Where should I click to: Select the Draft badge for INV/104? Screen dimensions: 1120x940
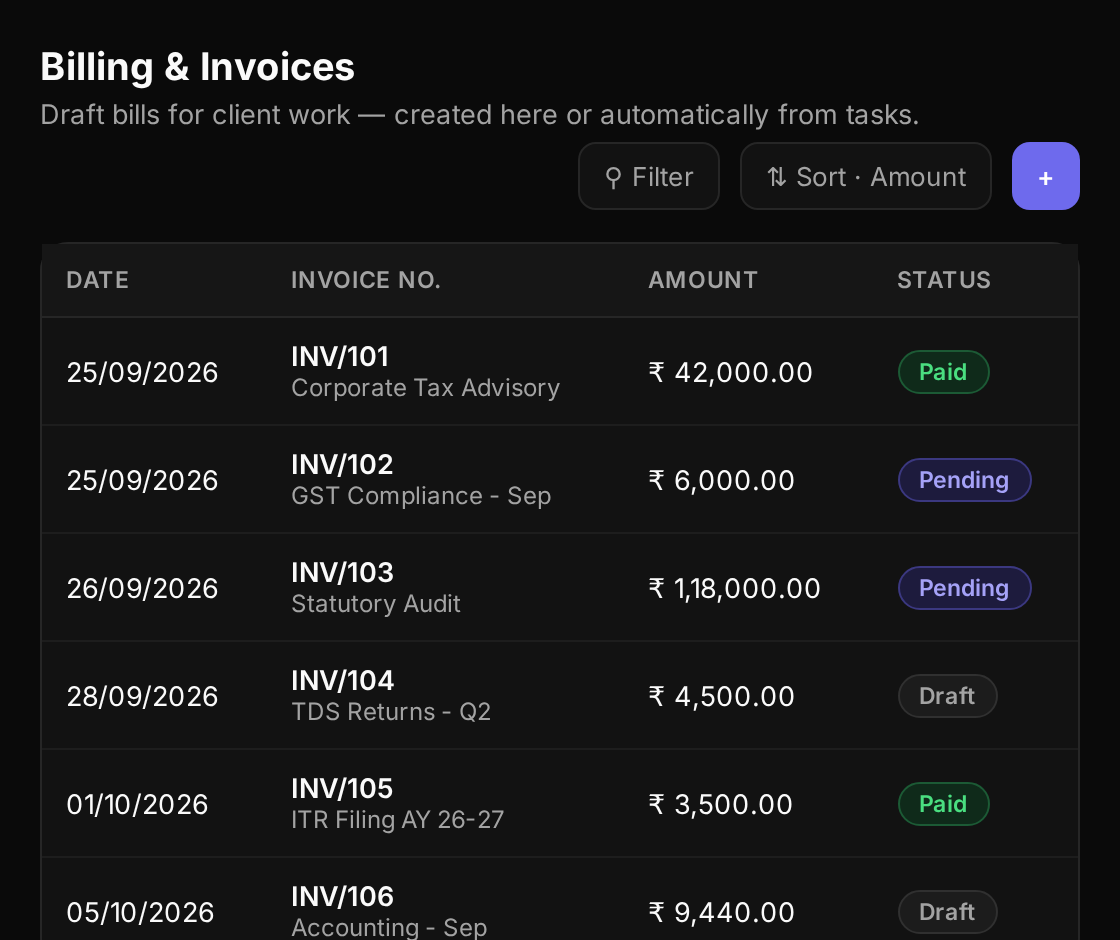(x=947, y=696)
